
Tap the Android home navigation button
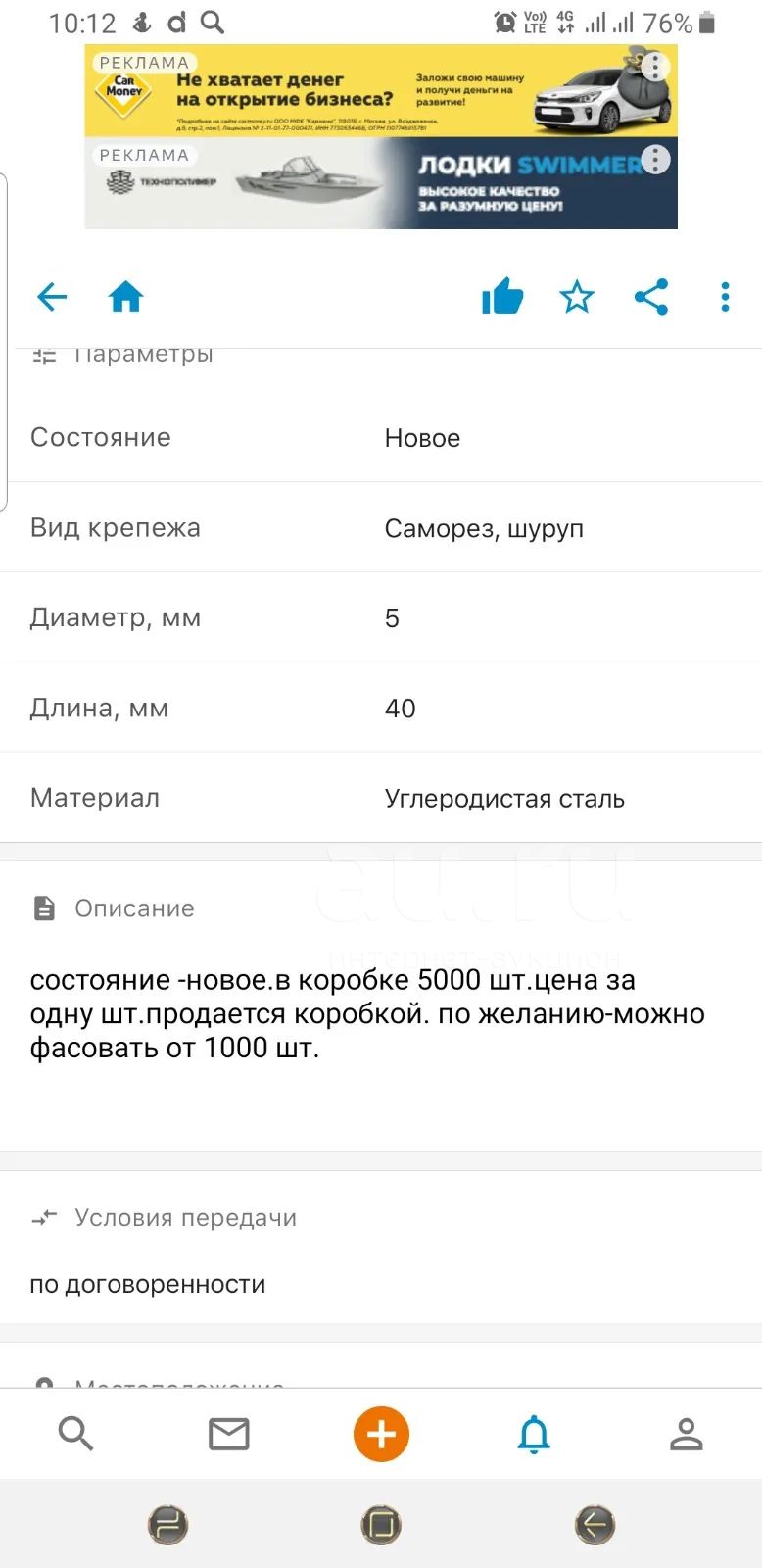coord(381,1524)
